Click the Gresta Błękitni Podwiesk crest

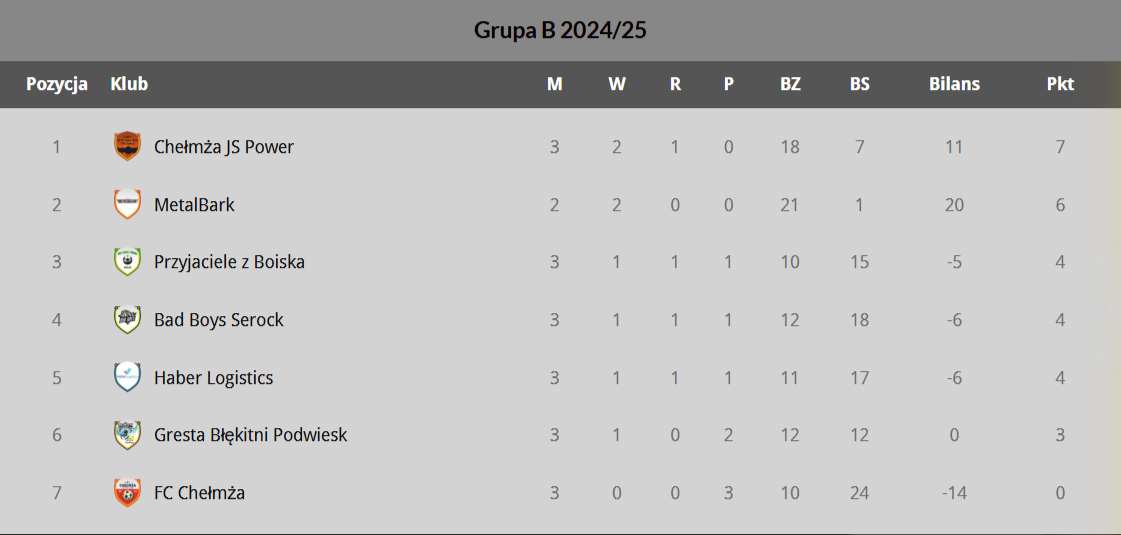[x=127, y=435]
